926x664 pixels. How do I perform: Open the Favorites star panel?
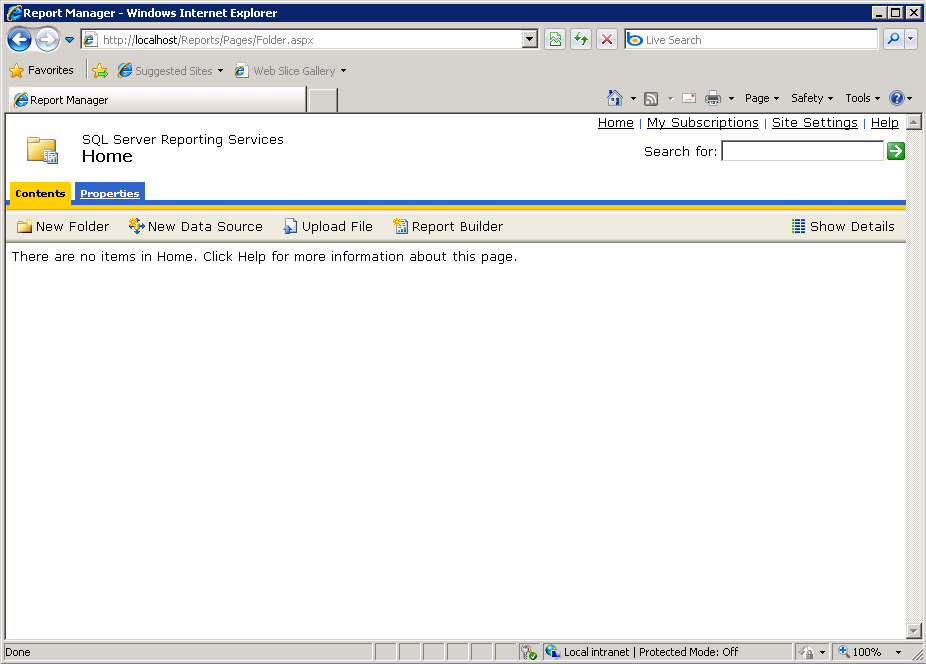pos(42,71)
